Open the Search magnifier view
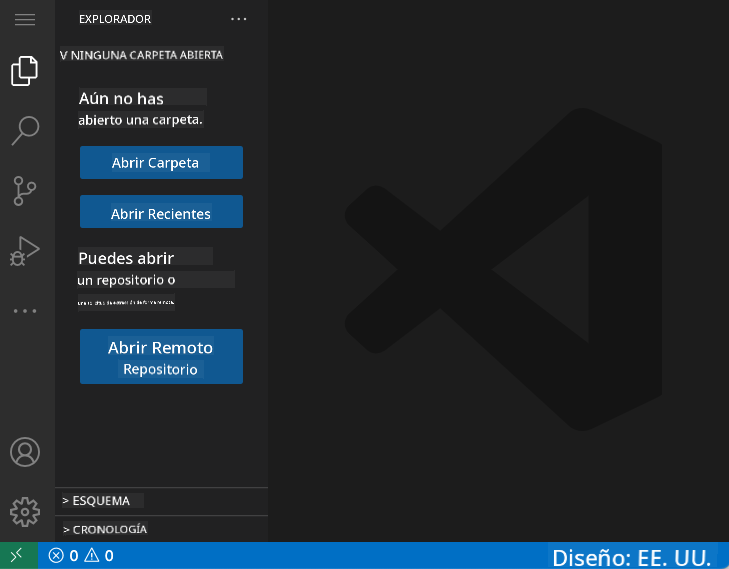729x569 pixels. pyautogui.click(x=25, y=130)
